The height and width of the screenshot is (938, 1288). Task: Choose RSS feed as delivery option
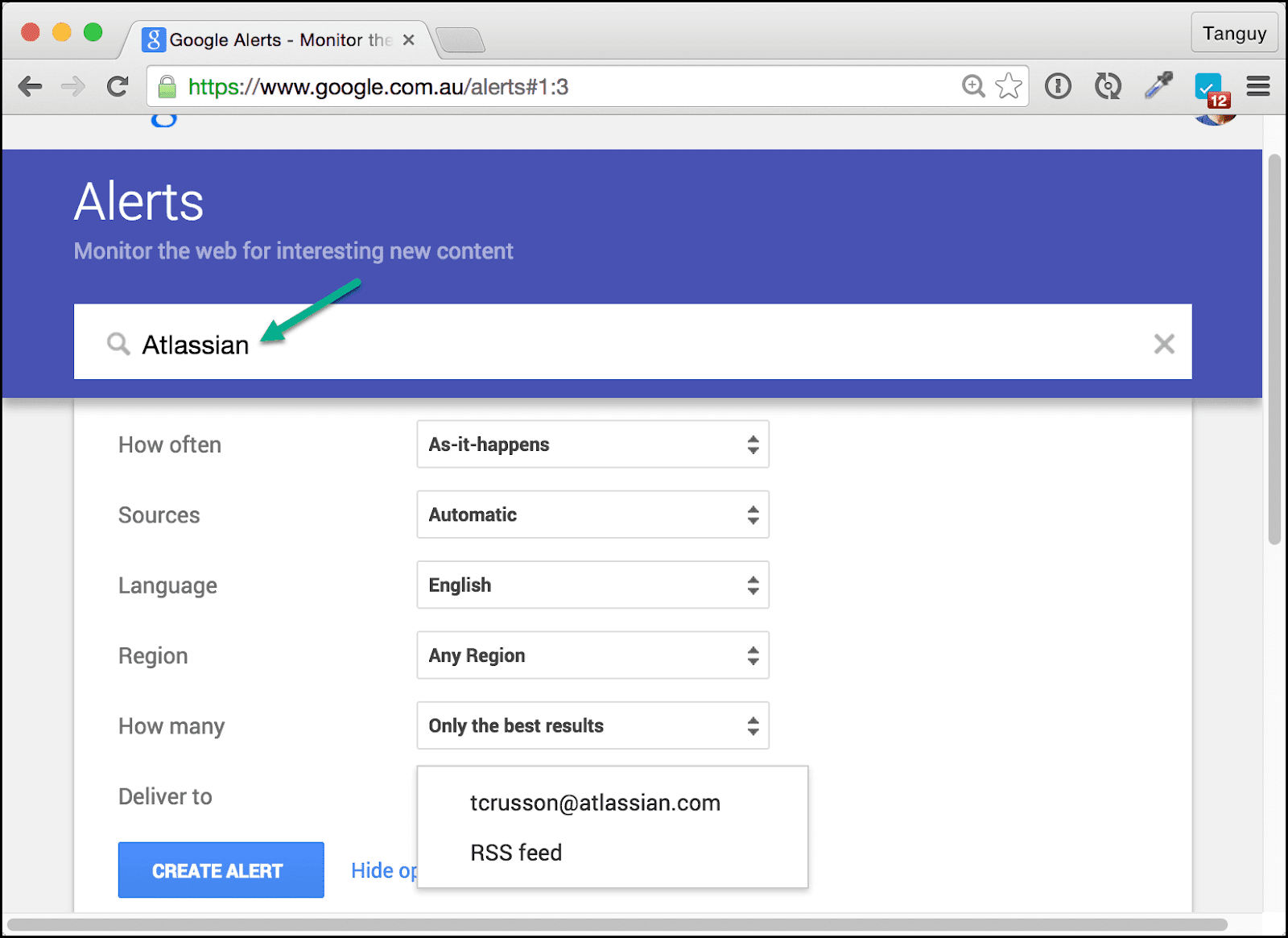point(516,853)
